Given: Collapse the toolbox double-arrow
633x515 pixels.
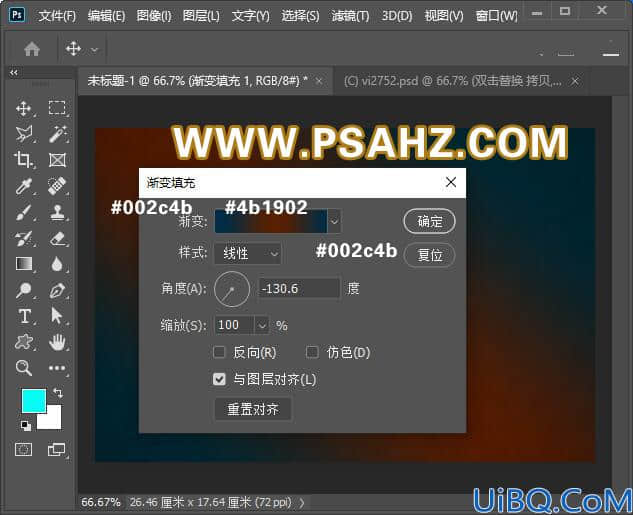Looking at the screenshot, I should click(14, 73).
